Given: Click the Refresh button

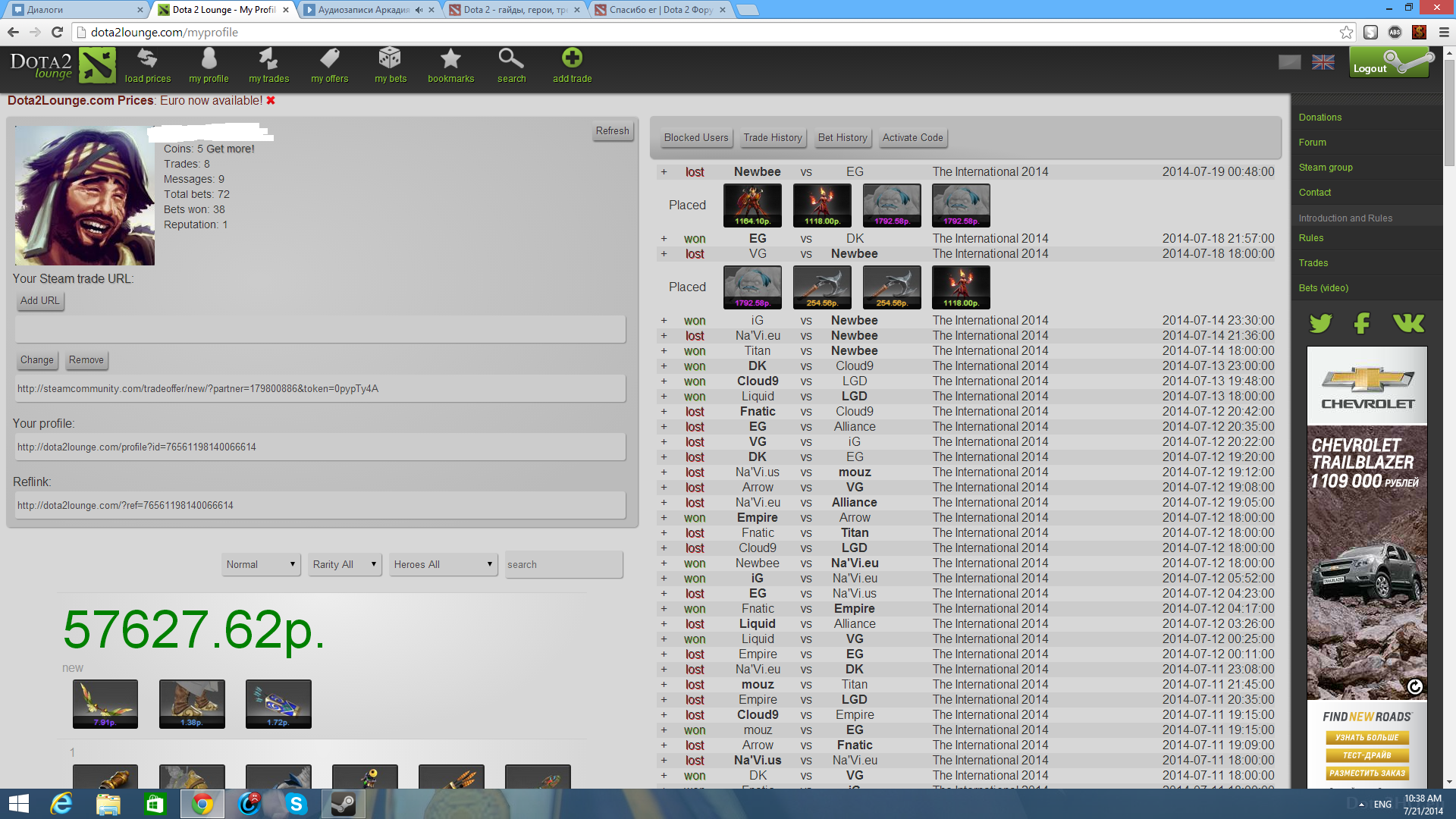Looking at the screenshot, I should [612, 130].
